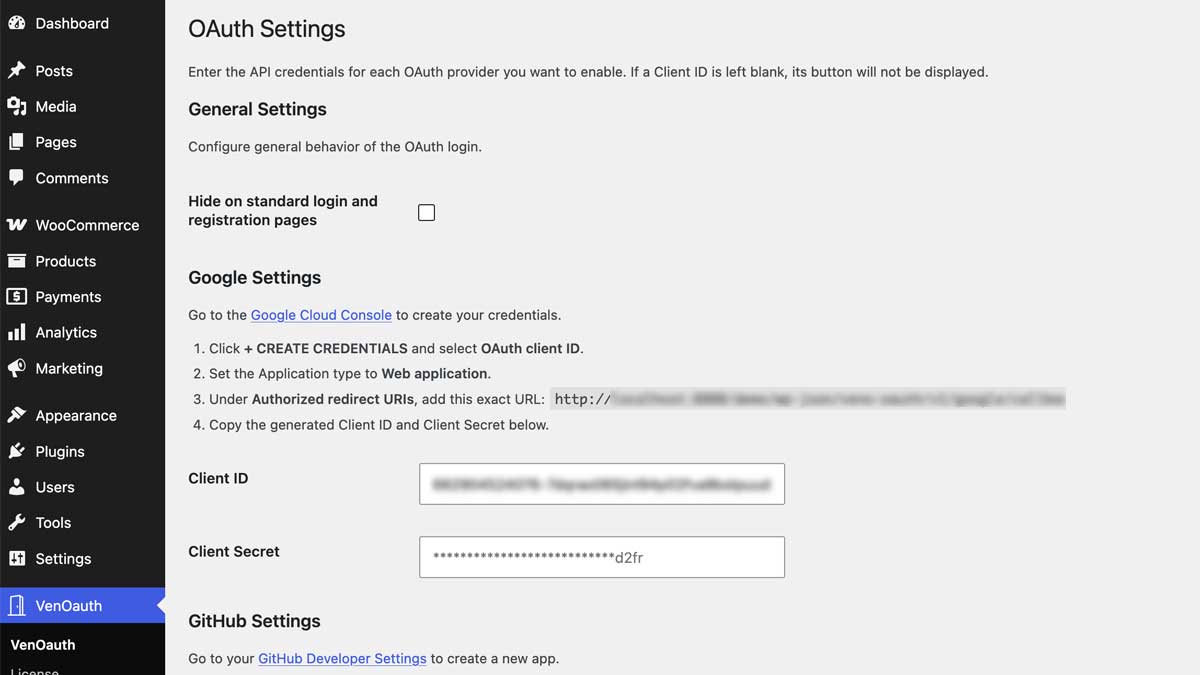Click the blurred redirect URL code
Image resolution: width=1200 pixels, height=675 pixels.
click(809, 399)
